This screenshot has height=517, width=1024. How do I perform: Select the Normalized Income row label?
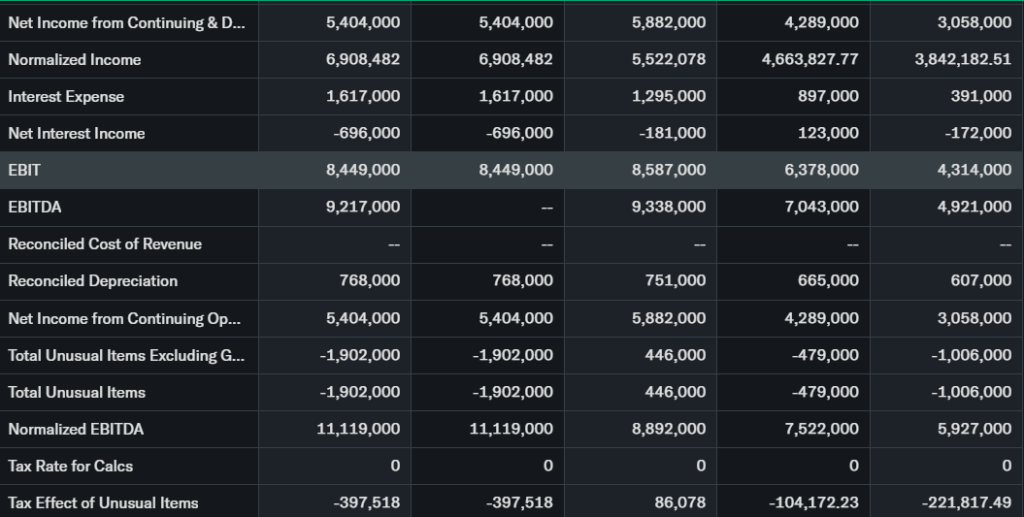click(x=75, y=60)
